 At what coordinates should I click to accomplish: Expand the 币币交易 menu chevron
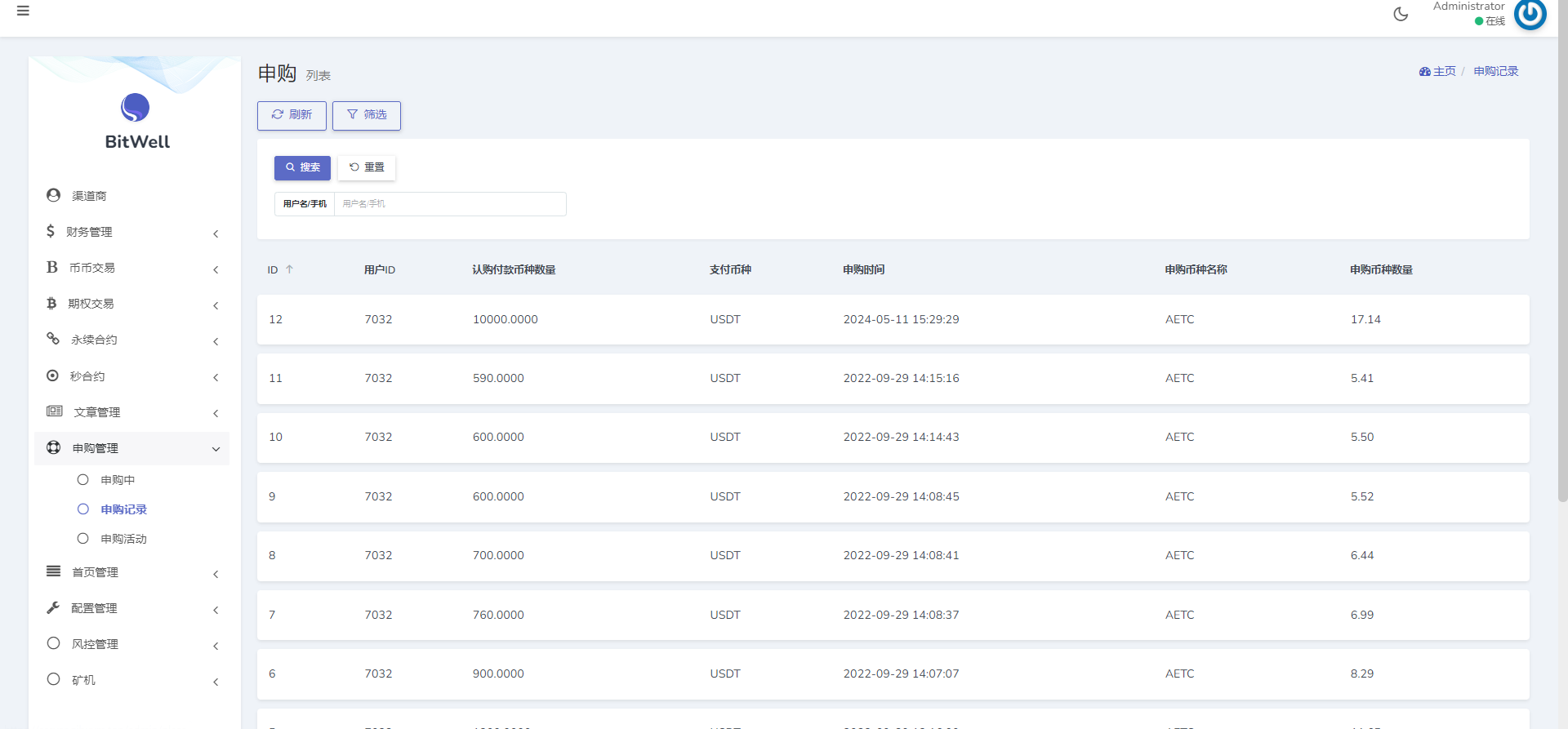216,269
